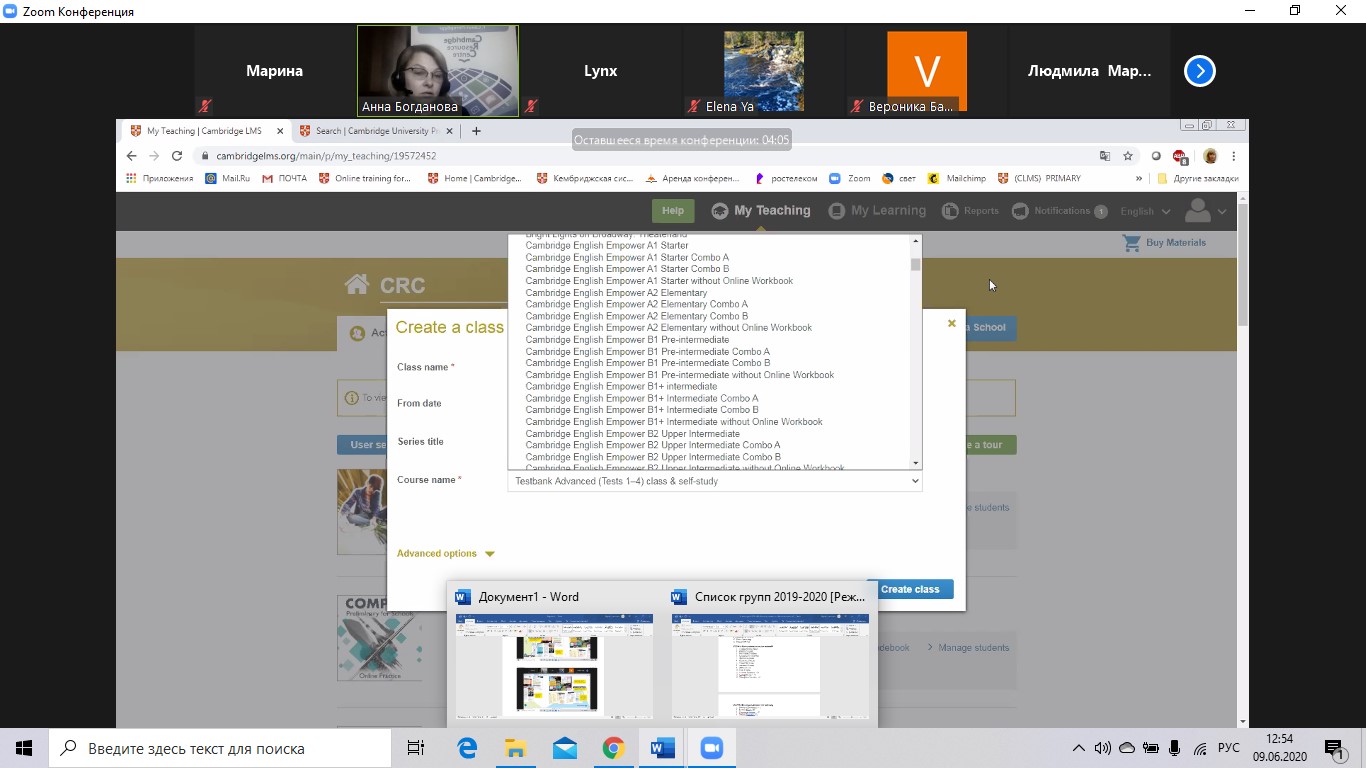Image resolution: width=1366 pixels, height=768 pixels.
Task: Bookmark this page with star icon
Action: pos(1128,156)
